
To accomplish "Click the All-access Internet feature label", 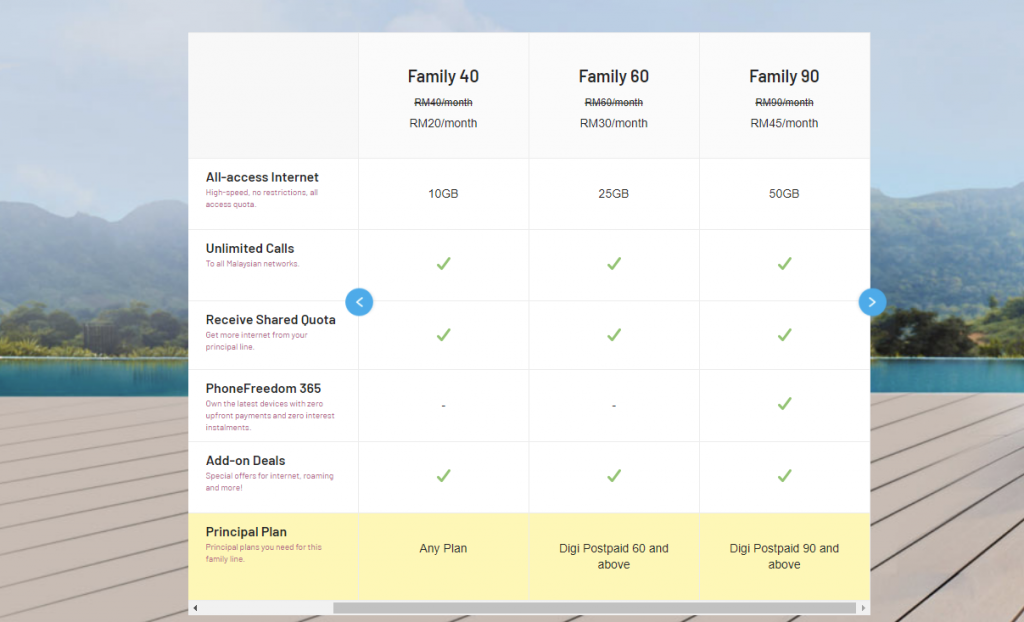I will pyautogui.click(x=262, y=178).
